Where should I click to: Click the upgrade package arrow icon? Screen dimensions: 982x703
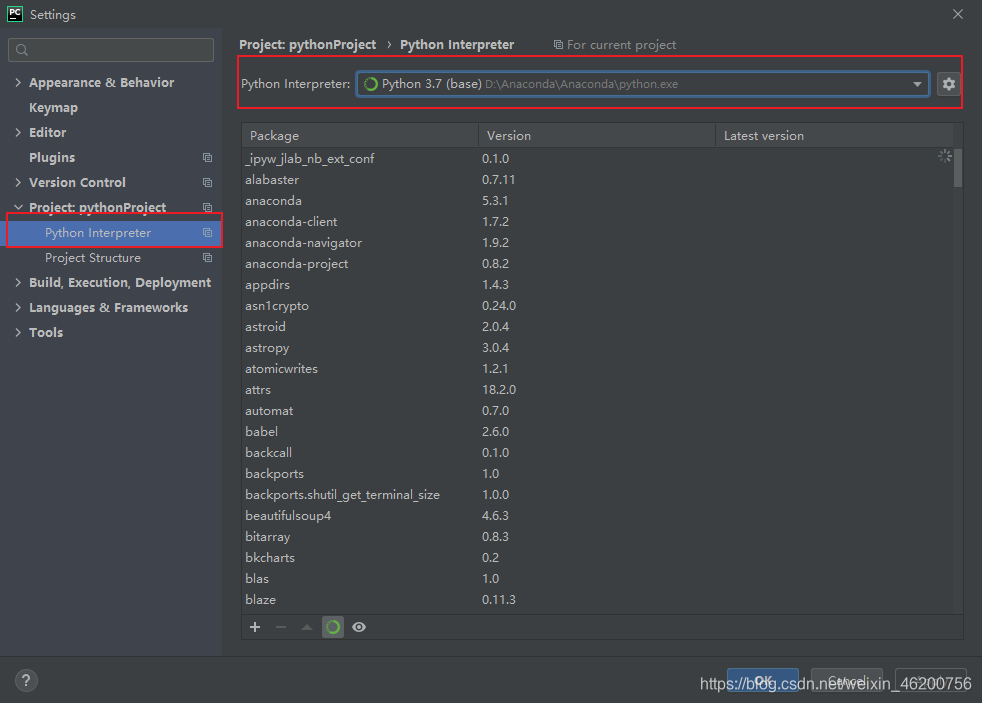pos(306,627)
